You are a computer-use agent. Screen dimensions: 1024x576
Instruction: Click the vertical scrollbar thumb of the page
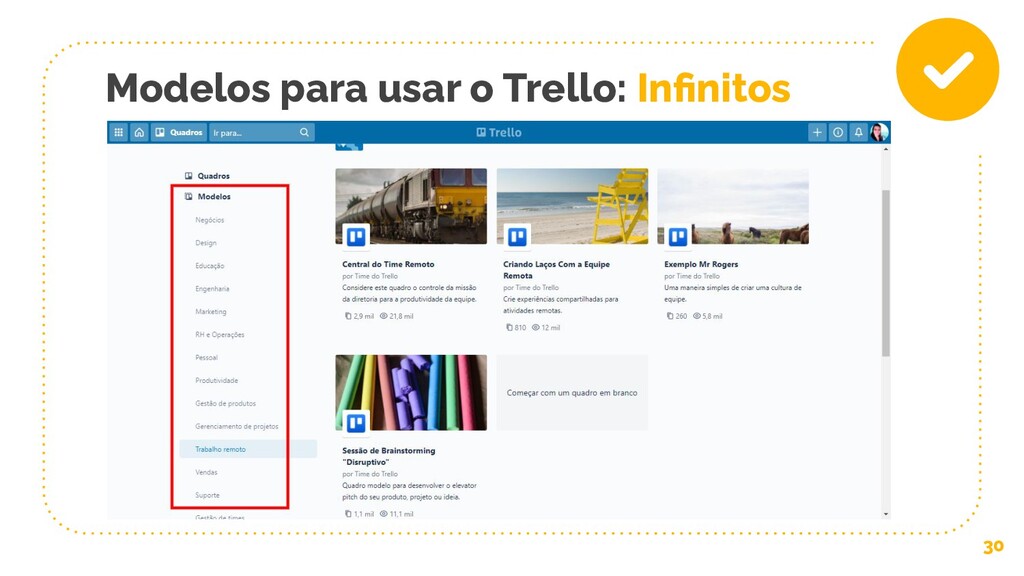(886, 273)
